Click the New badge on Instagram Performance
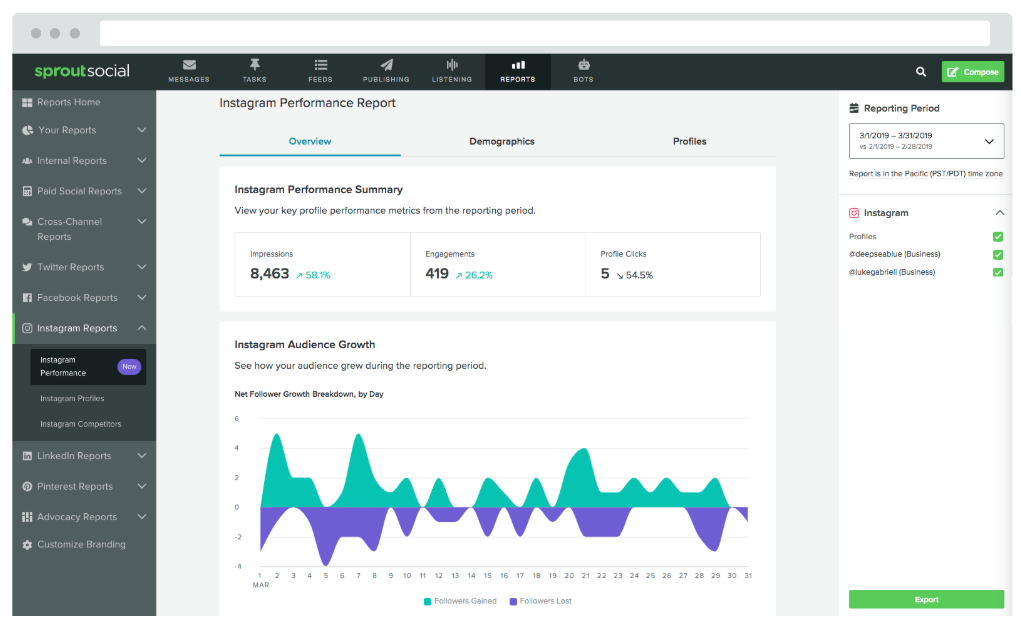The width and height of the screenshot is (1021, 624). 130,367
